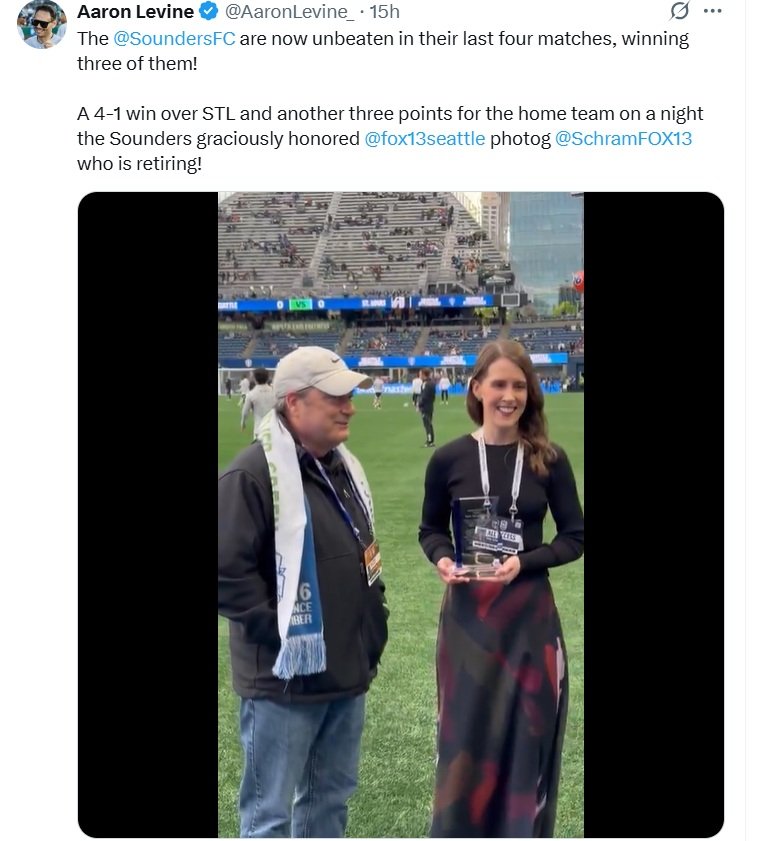758x841 pixels.
Task: Click the "who is retiring!" text
Action: (139, 162)
